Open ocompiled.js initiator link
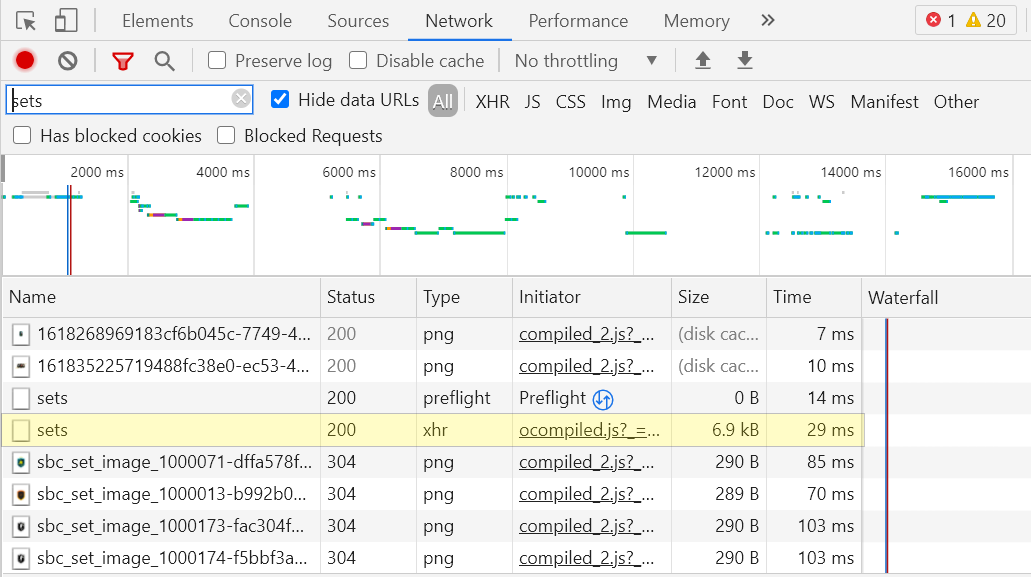Screen dimensions: 1031x577 coord(589,430)
